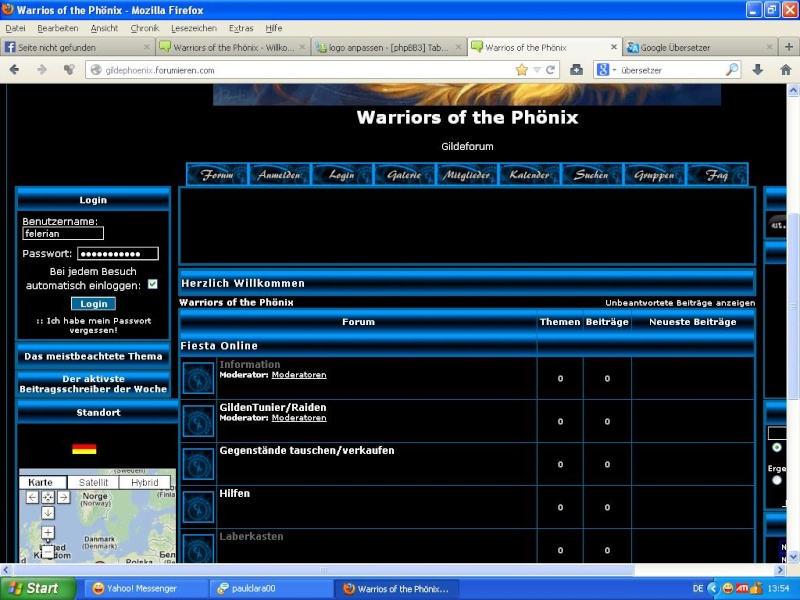The height and width of the screenshot is (600, 800).
Task: Click the vertical scrollbar down arrow
Action: coord(793,556)
